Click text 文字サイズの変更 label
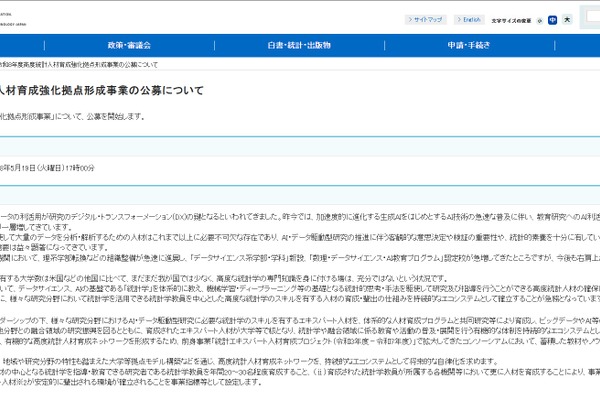600x400 pixels. click(x=511, y=21)
